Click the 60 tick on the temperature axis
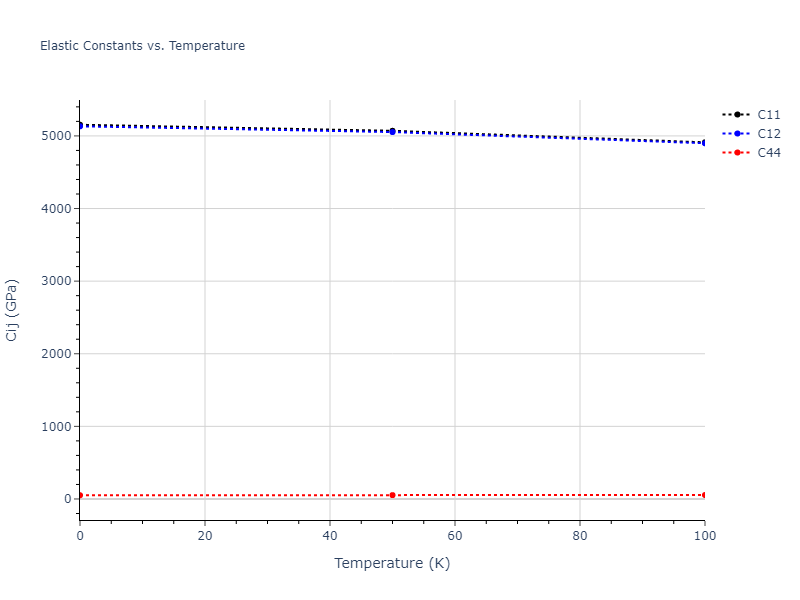 pyautogui.click(x=455, y=535)
